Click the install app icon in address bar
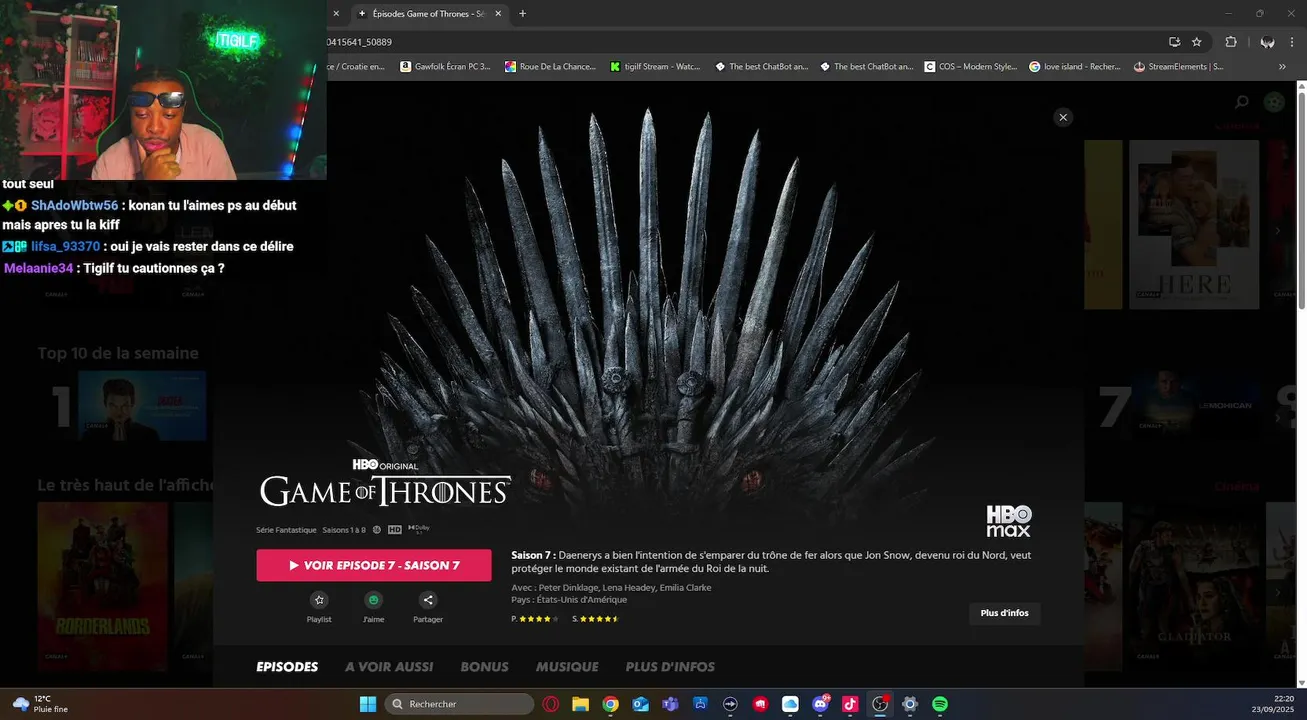This screenshot has width=1307, height=720. click(x=1174, y=42)
